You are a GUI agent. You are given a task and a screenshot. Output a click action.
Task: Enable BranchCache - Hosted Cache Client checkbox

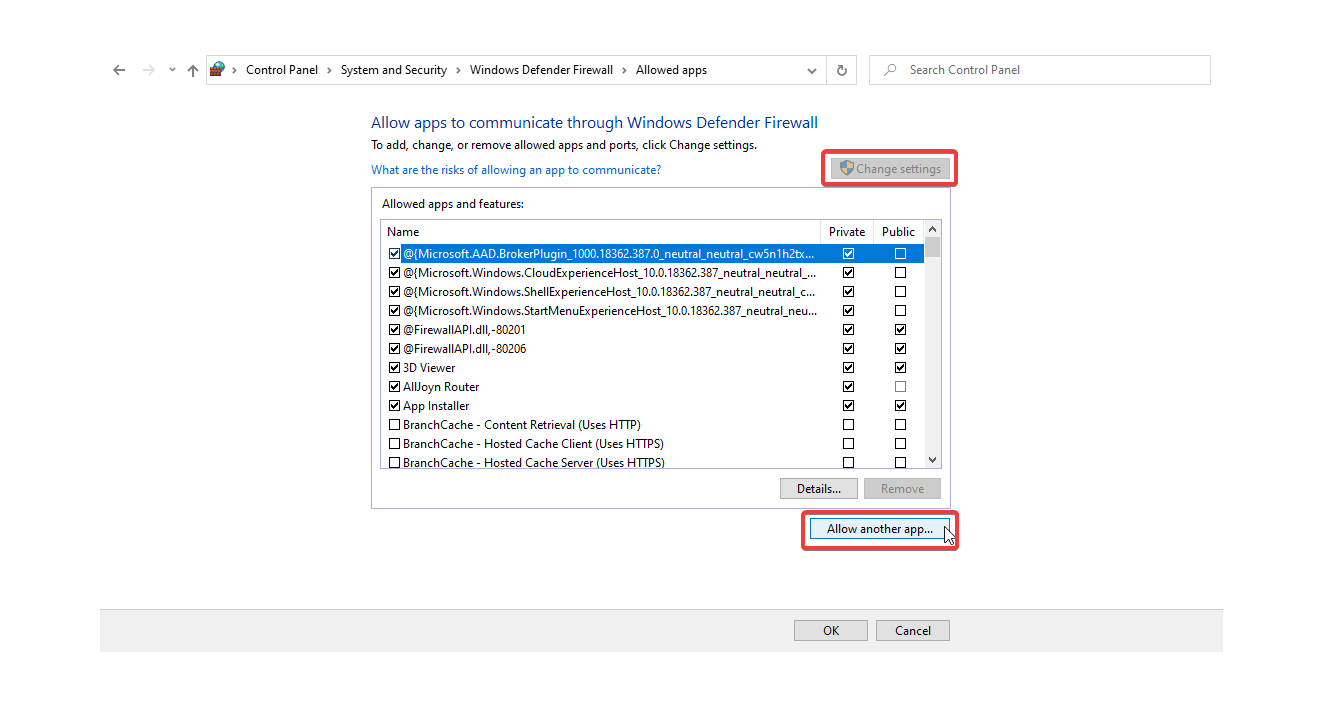click(x=394, y=444)
